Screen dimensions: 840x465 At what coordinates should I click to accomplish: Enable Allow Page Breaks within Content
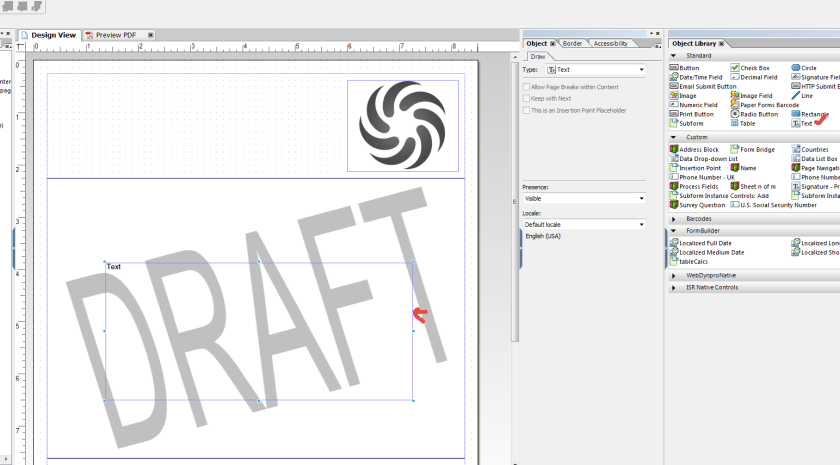click(527, 88)
